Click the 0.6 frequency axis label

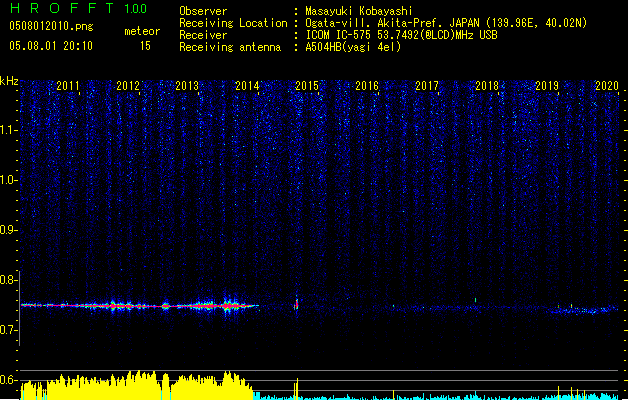(8, 380)
